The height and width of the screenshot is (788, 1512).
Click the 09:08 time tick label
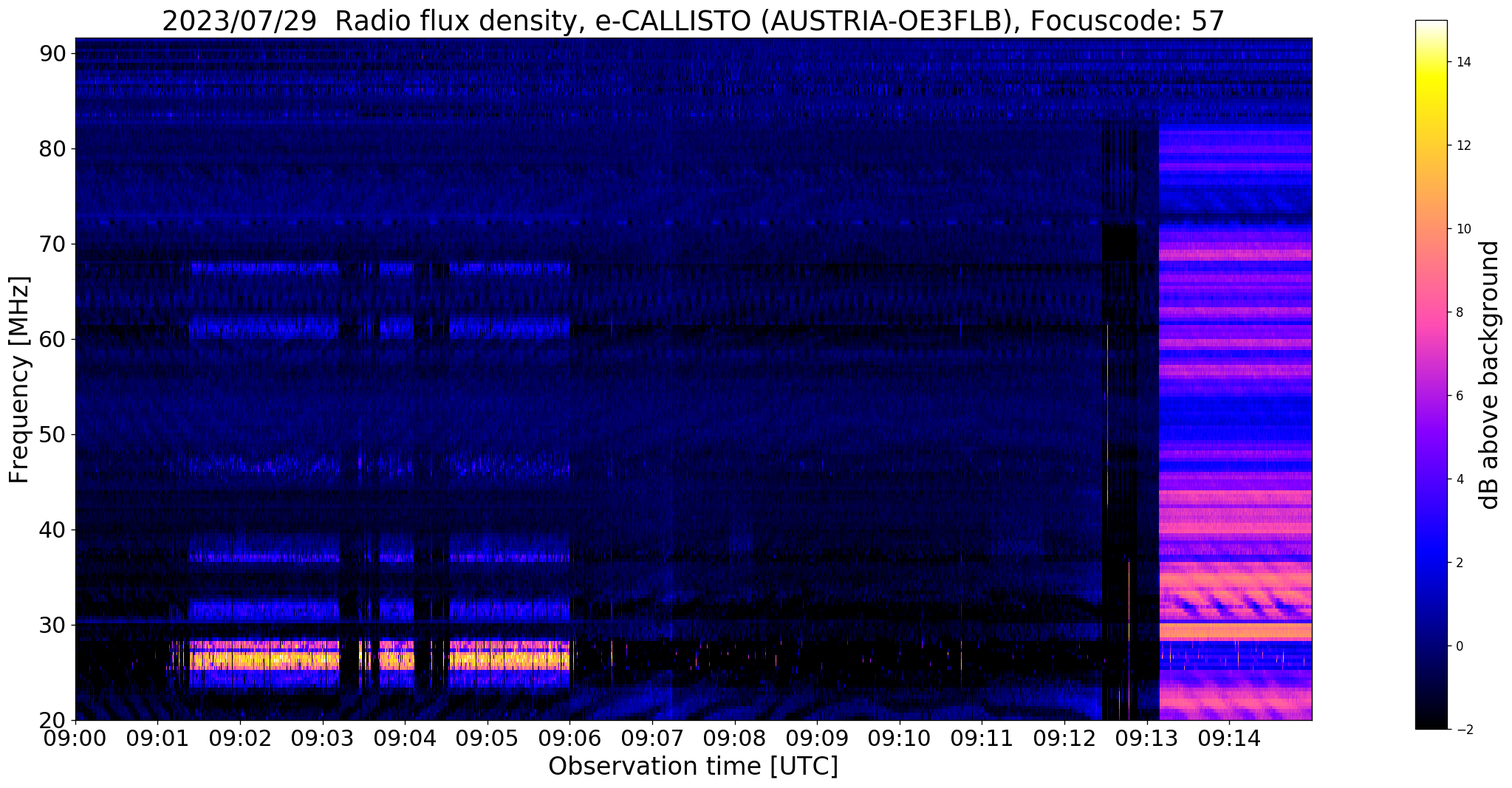coord(735,737)
